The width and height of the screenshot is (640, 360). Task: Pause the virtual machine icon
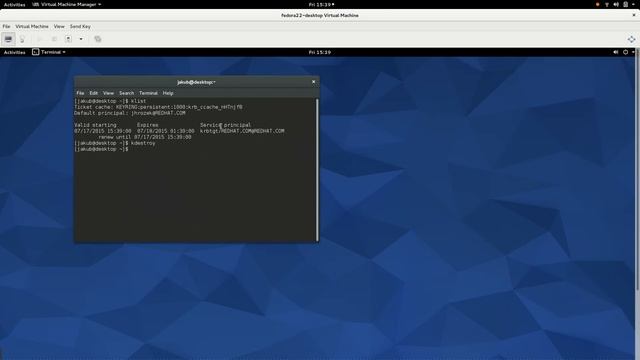[x=54, y=39]
